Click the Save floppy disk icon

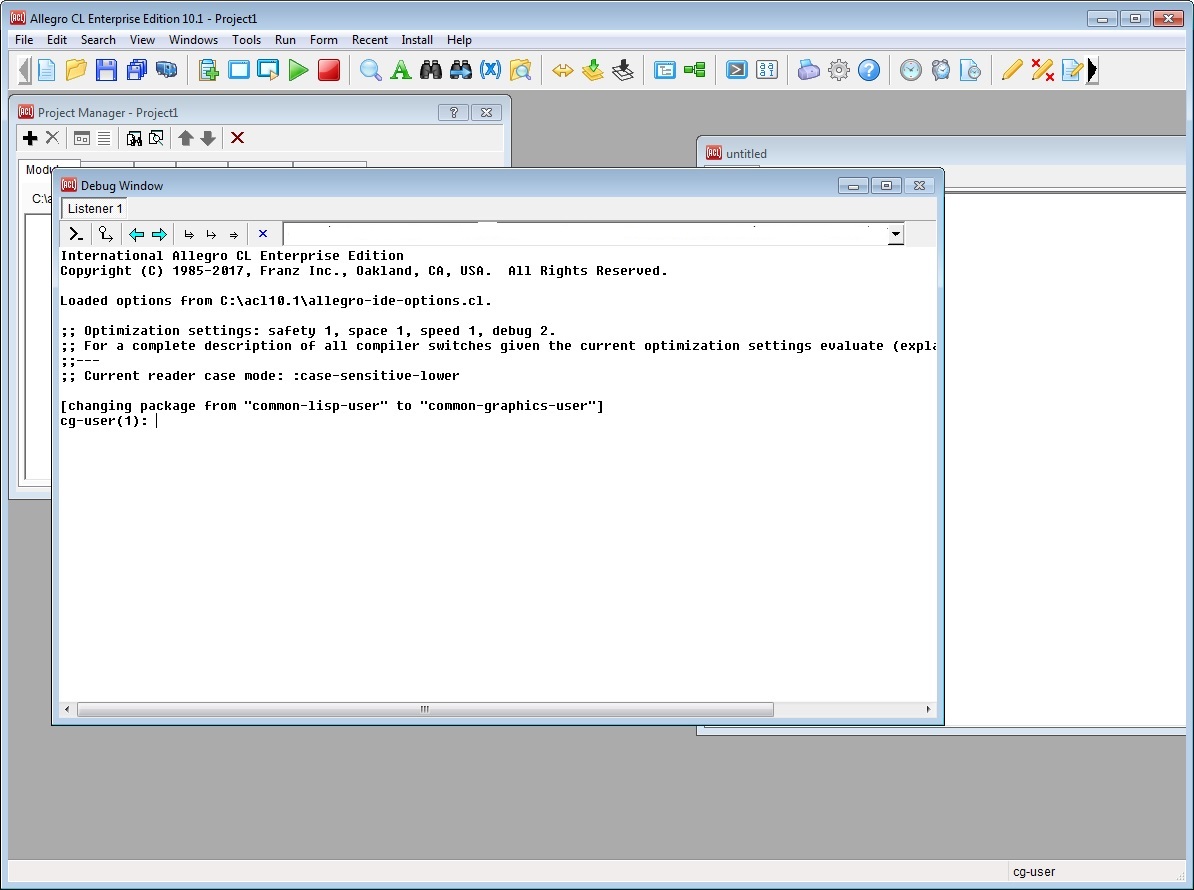106,70
